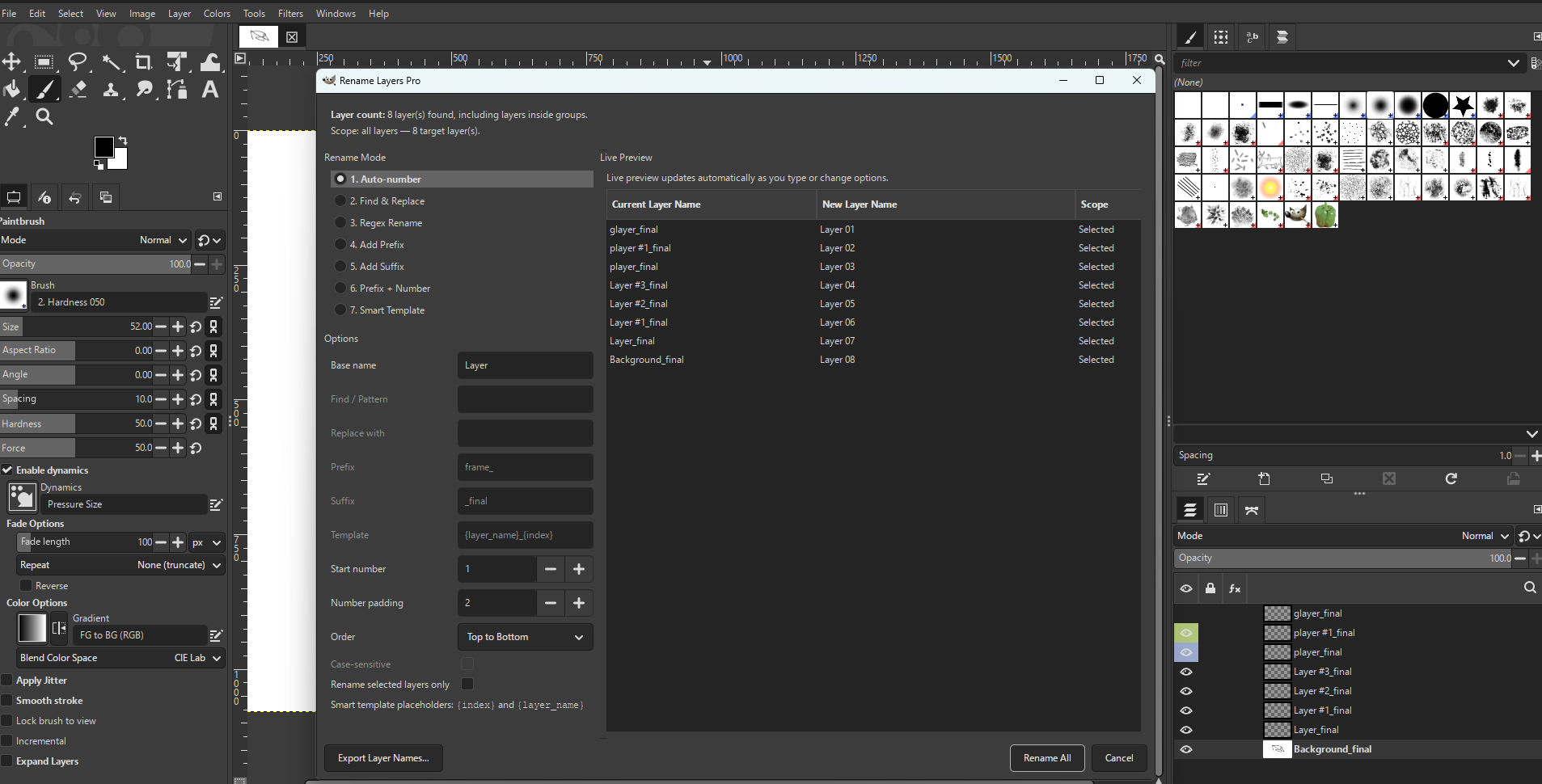This screenshot has width=1542, height=784.
Task: Select the Eraser tool
Action: 78,90
